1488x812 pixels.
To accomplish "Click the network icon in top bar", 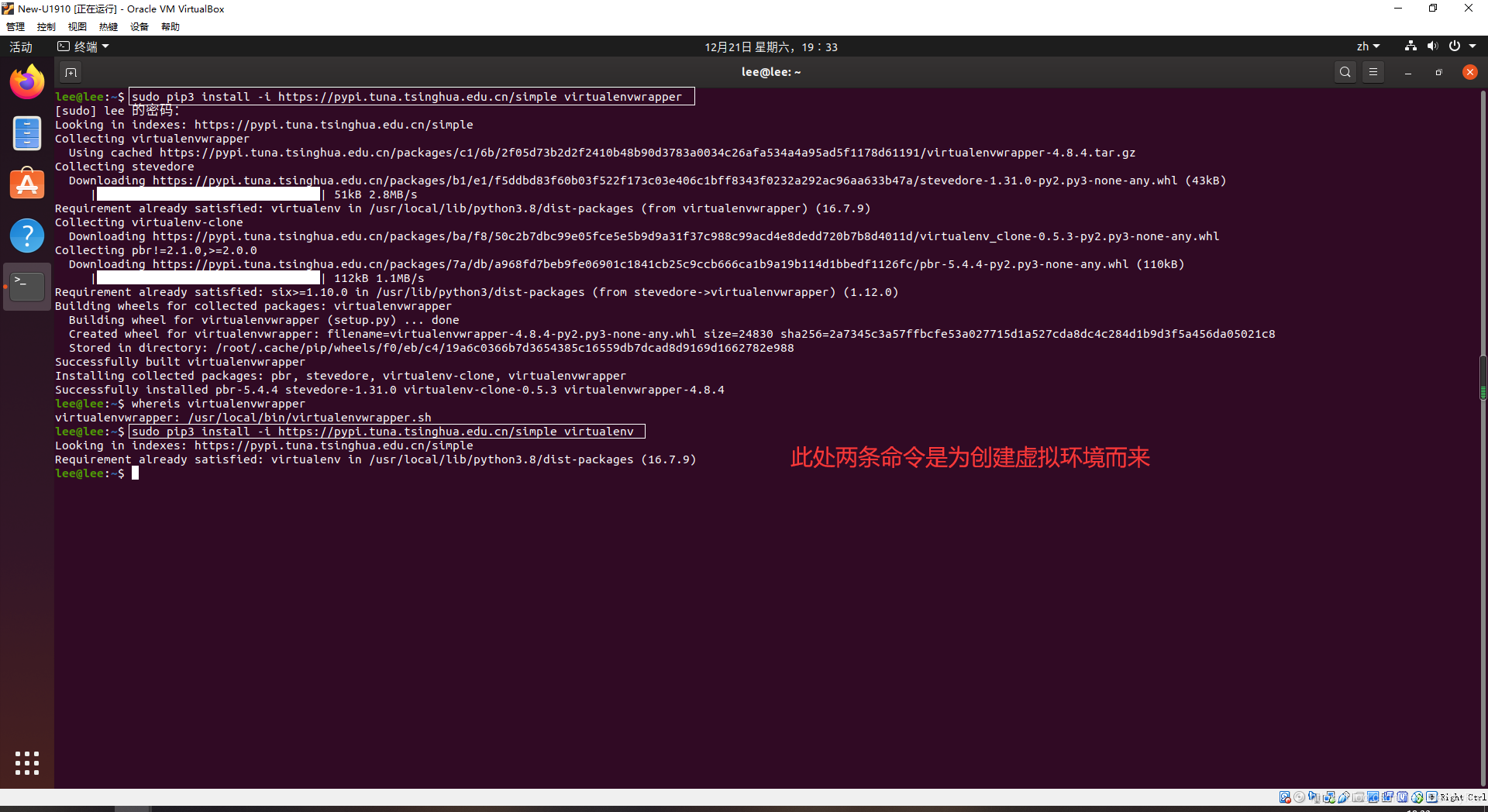I will point(1410,46).
